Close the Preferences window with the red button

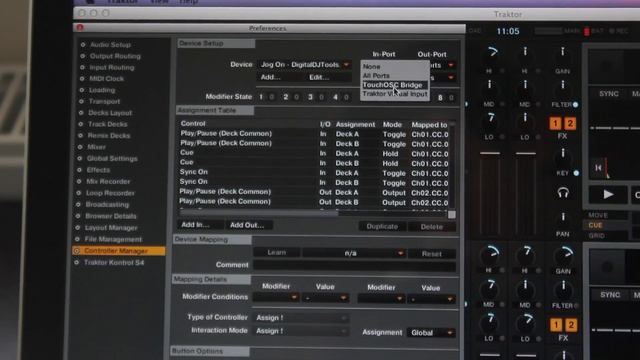pos(80,27)
